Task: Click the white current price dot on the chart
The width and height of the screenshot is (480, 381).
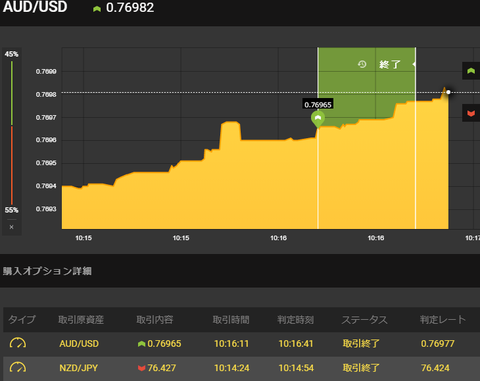Action: 448,92
